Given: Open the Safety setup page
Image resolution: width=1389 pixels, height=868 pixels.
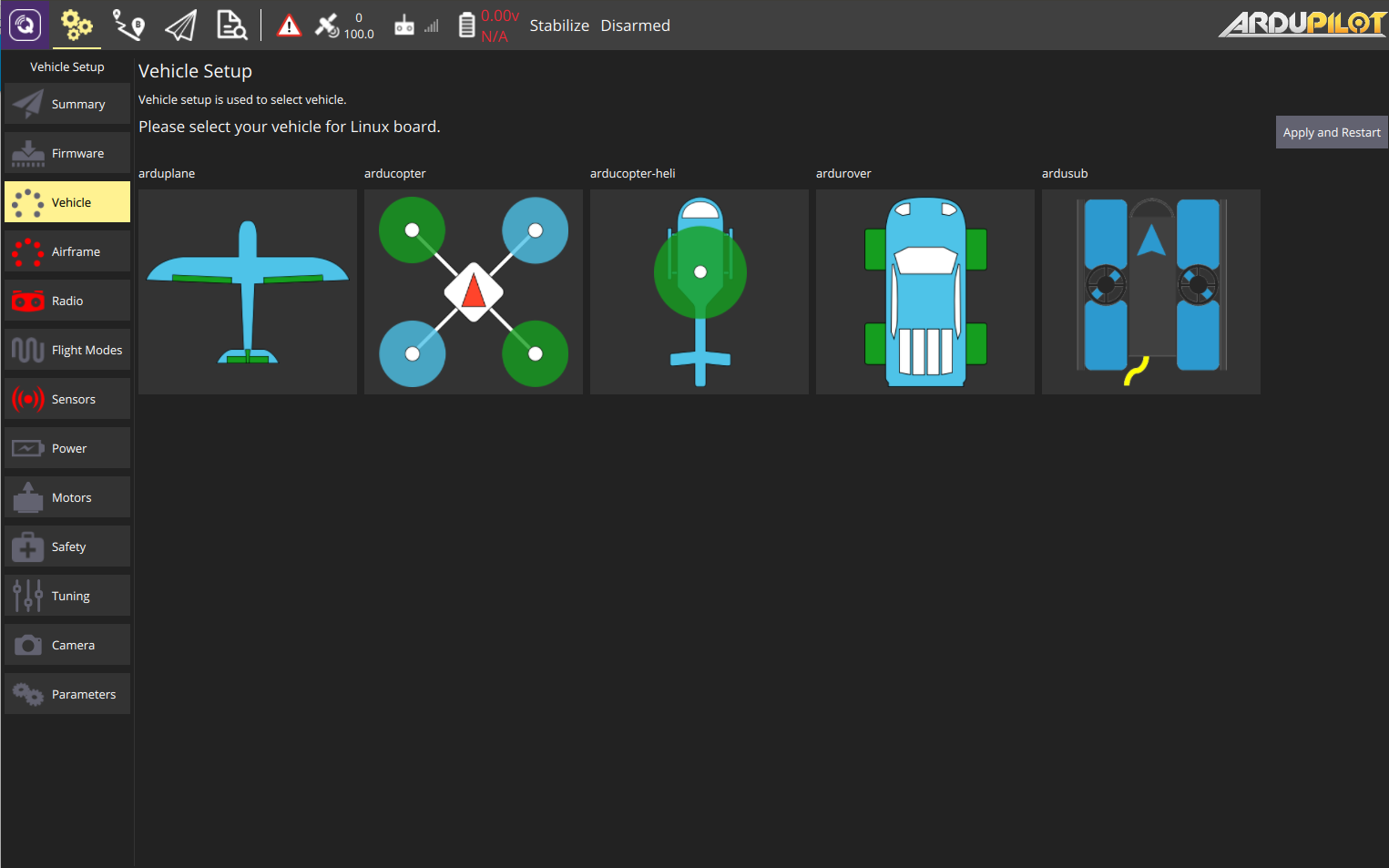Looking at the screenshot, I should [x=67, y=546].
